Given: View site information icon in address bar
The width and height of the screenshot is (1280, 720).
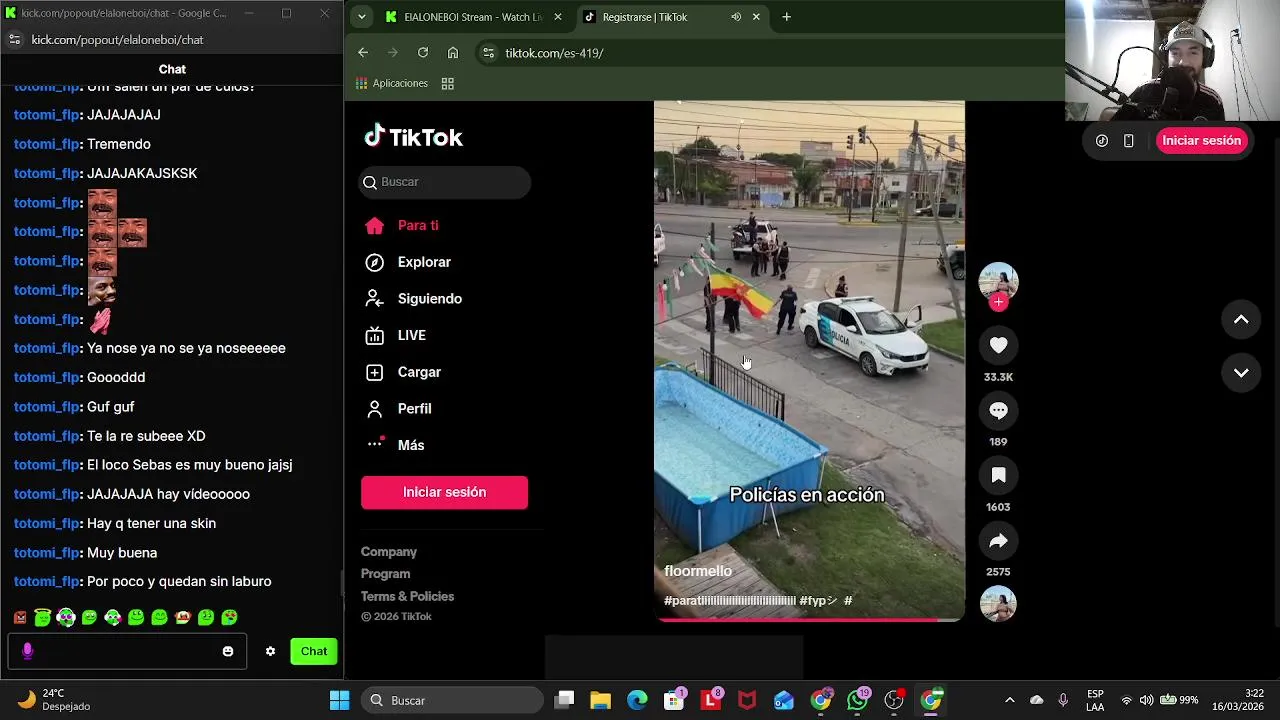Looking at the screenshot, I should click(x=488, y=53).
